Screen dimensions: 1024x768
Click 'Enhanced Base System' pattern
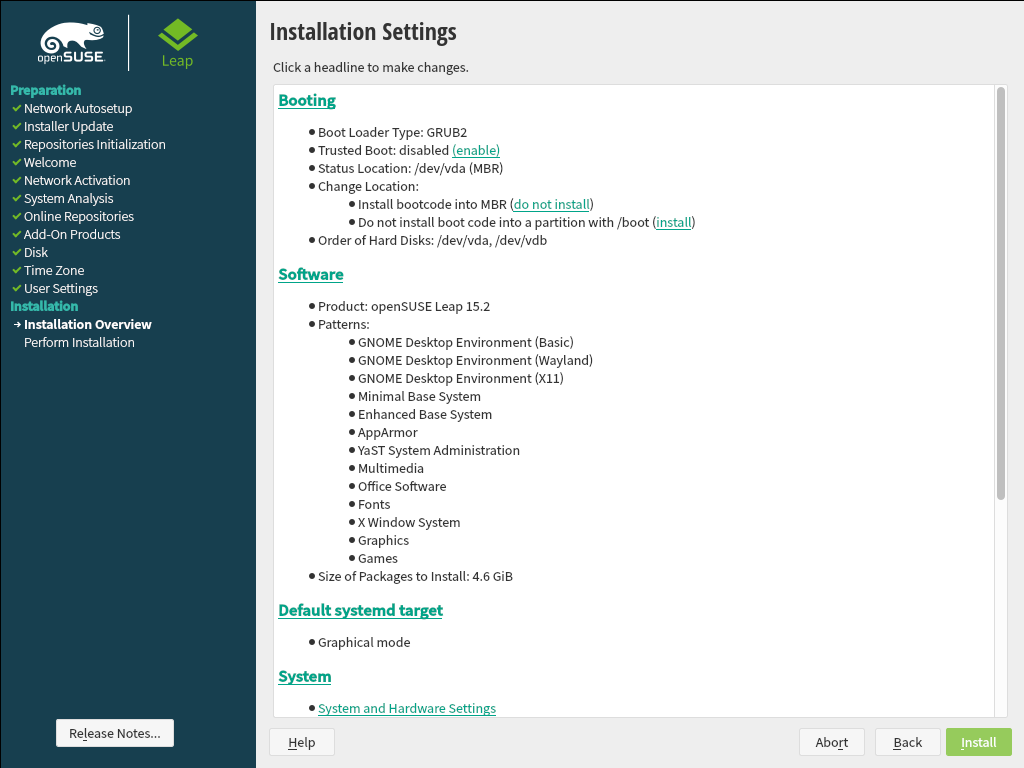point(425,415)
